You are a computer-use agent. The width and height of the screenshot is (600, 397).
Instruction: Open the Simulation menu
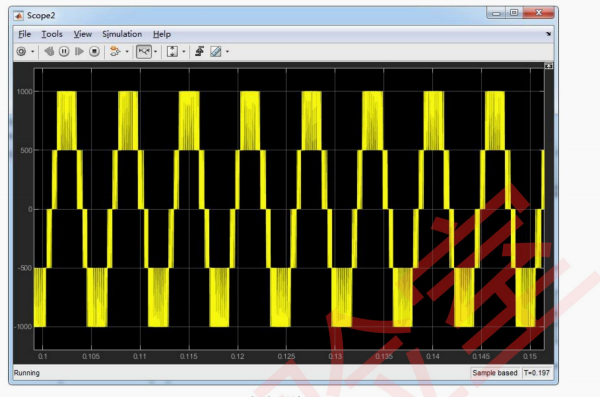pos(122,34)
